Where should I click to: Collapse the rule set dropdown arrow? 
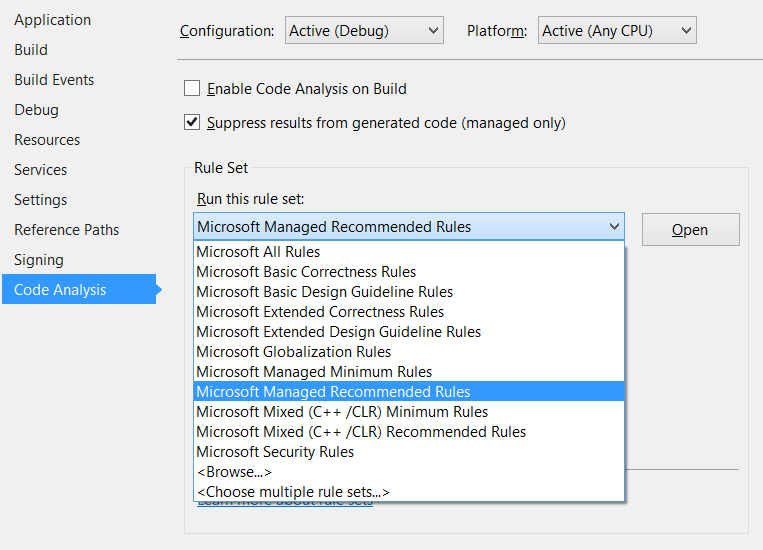(x=614, y=227)
